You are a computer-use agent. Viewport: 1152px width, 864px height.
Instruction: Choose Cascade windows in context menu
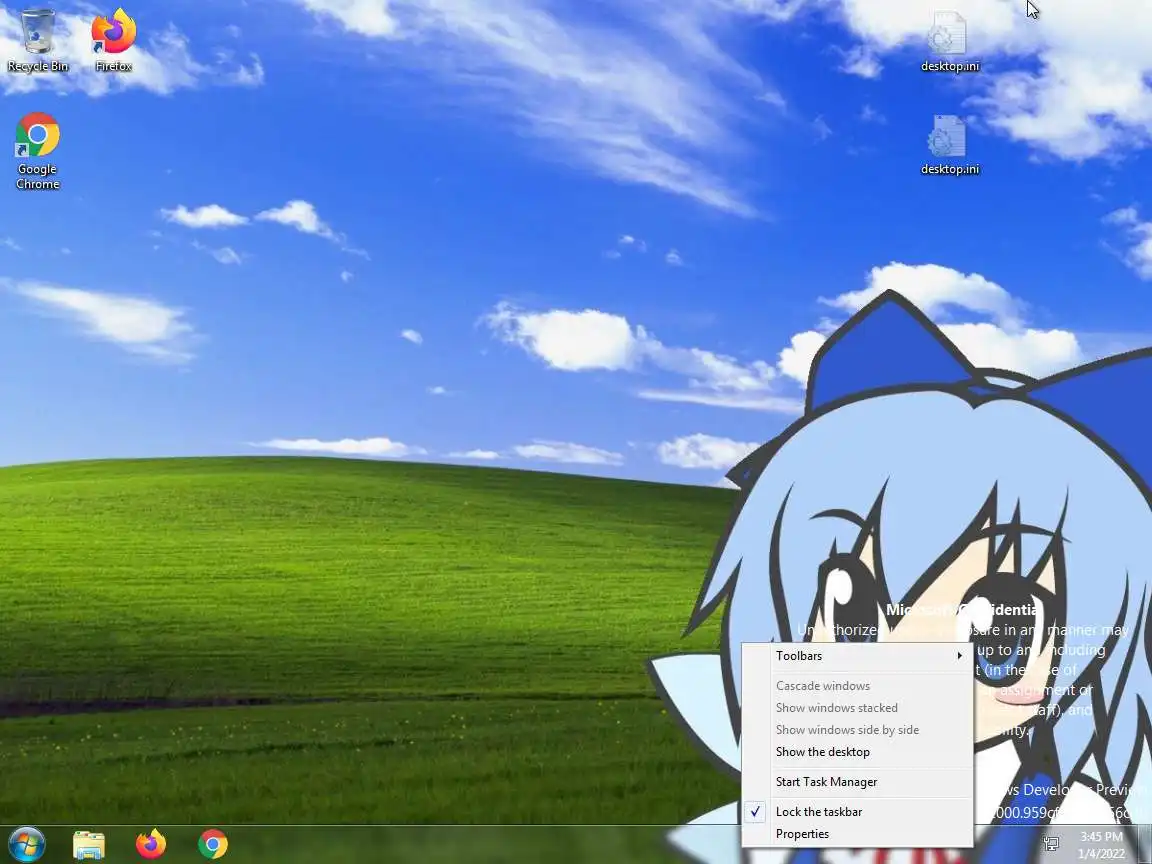coord(857,685)
